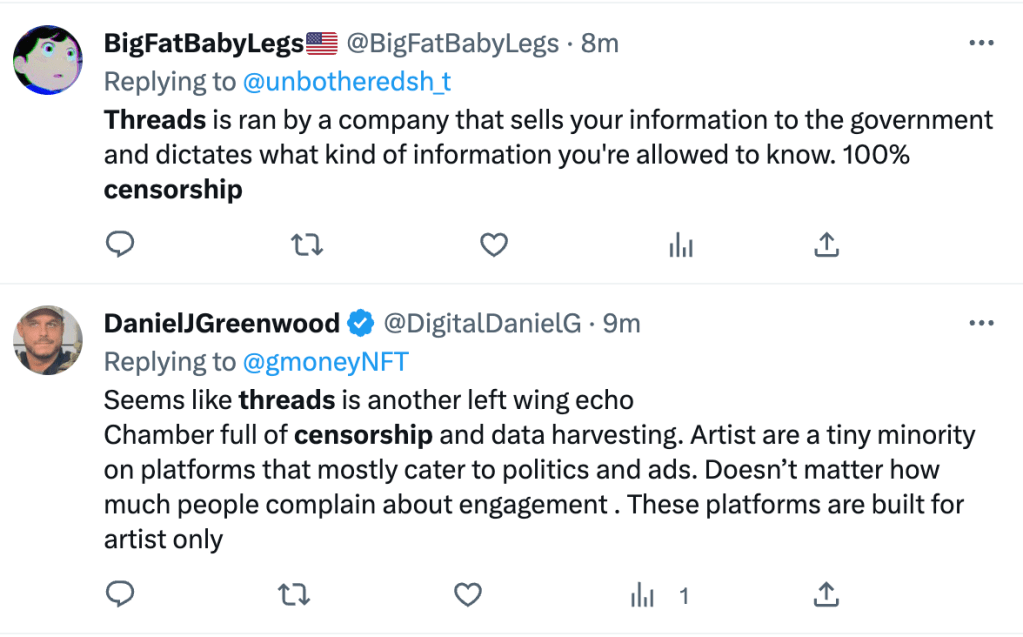Like BigFatBabyLegs's tweet about Threads
The width and height of the screenshot is (1023, 637).
[494, 244]
